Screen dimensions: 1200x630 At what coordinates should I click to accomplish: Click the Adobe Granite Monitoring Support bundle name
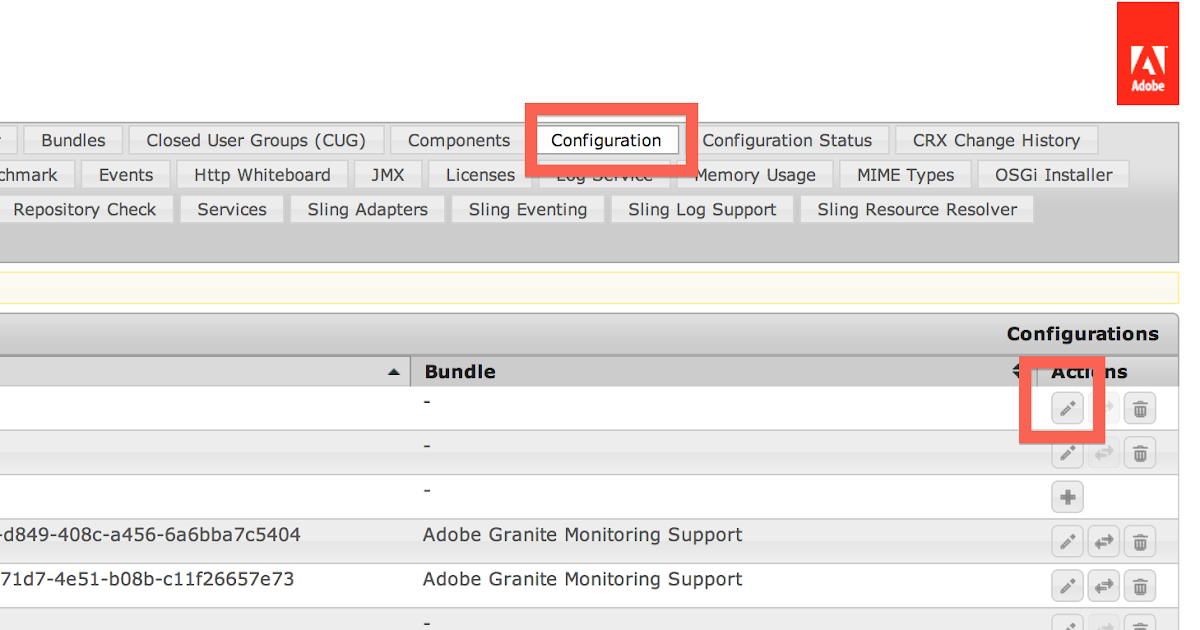pos(582,535)
